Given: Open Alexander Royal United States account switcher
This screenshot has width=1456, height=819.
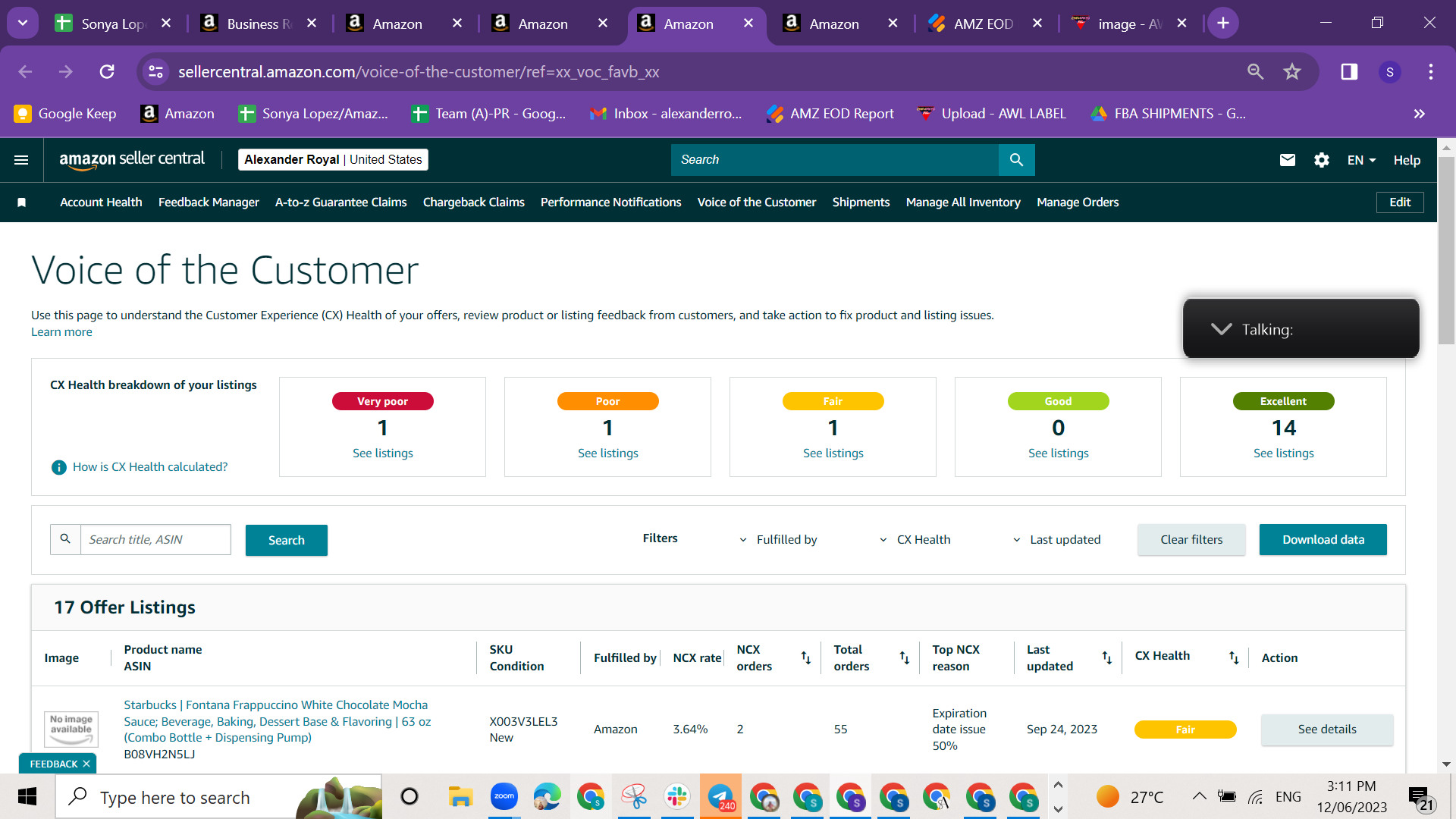Looking at the screenshot, I should 333,159.
